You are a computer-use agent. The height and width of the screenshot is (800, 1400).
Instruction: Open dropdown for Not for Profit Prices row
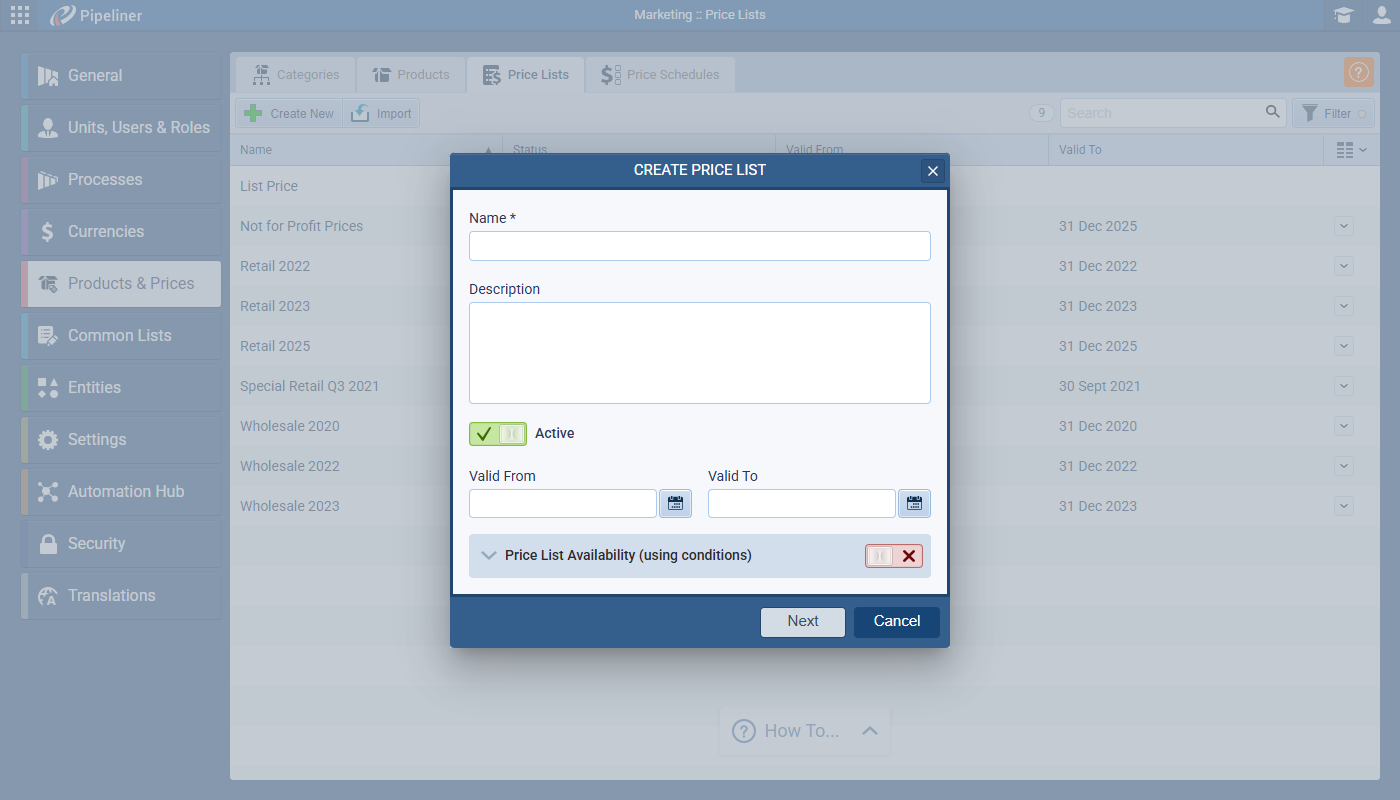(1344, 226)
